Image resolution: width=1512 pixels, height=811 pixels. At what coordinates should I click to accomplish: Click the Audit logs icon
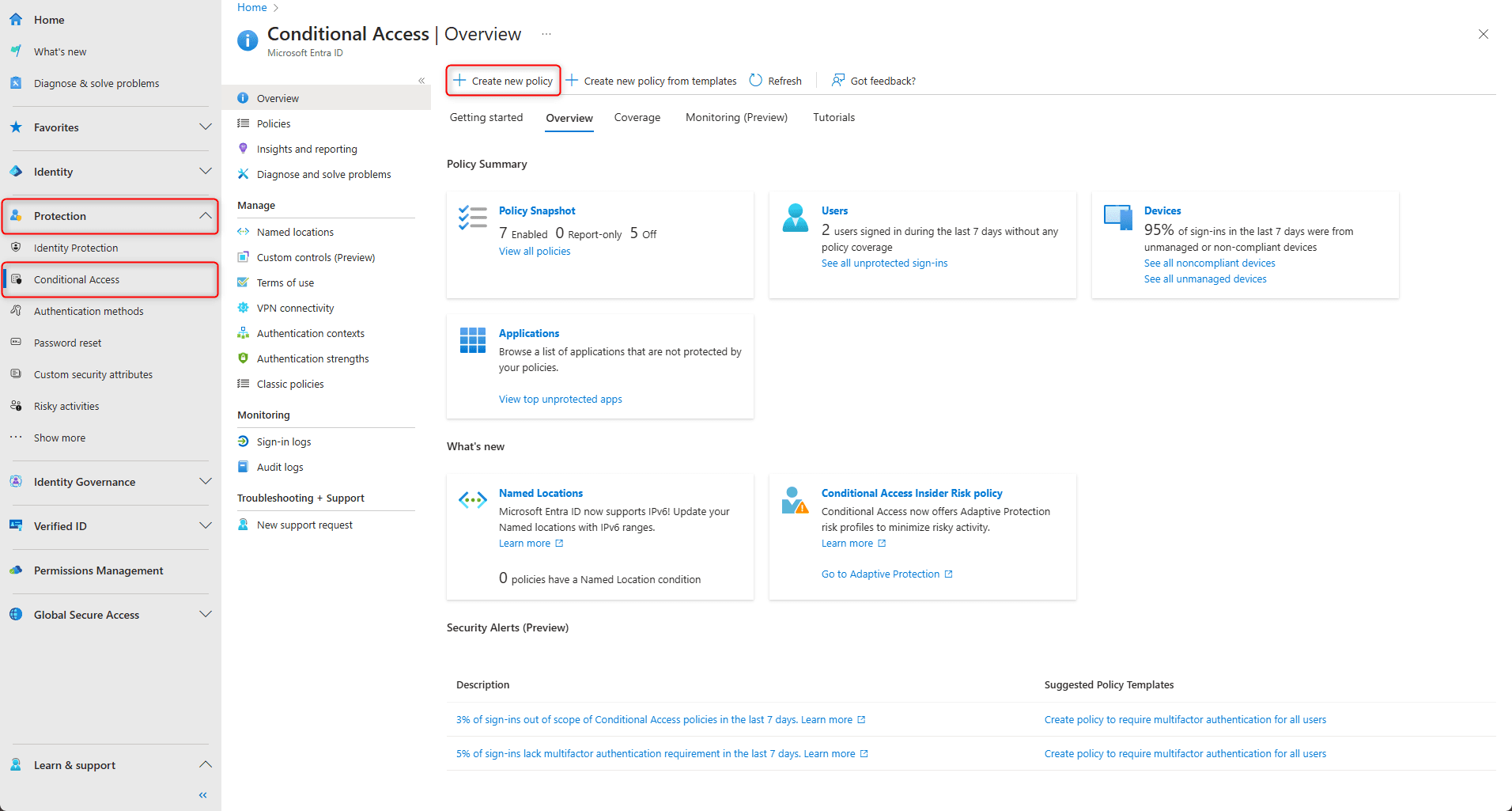tap(244, 467)
